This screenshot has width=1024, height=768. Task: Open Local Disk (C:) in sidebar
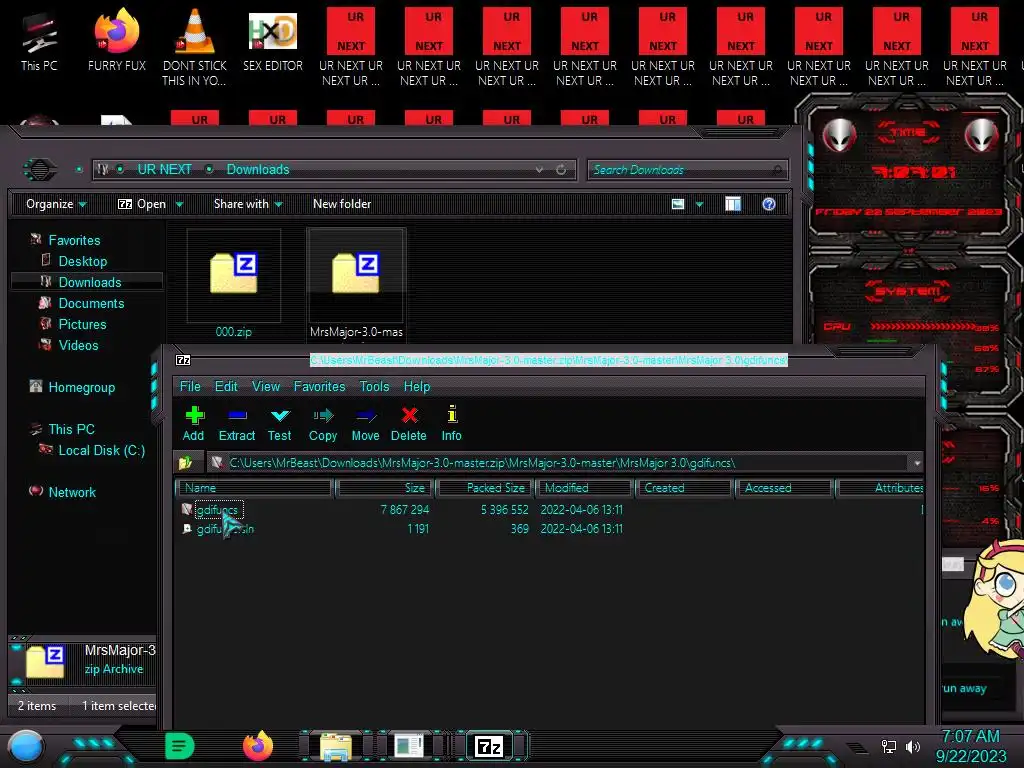tap(102, 450)
